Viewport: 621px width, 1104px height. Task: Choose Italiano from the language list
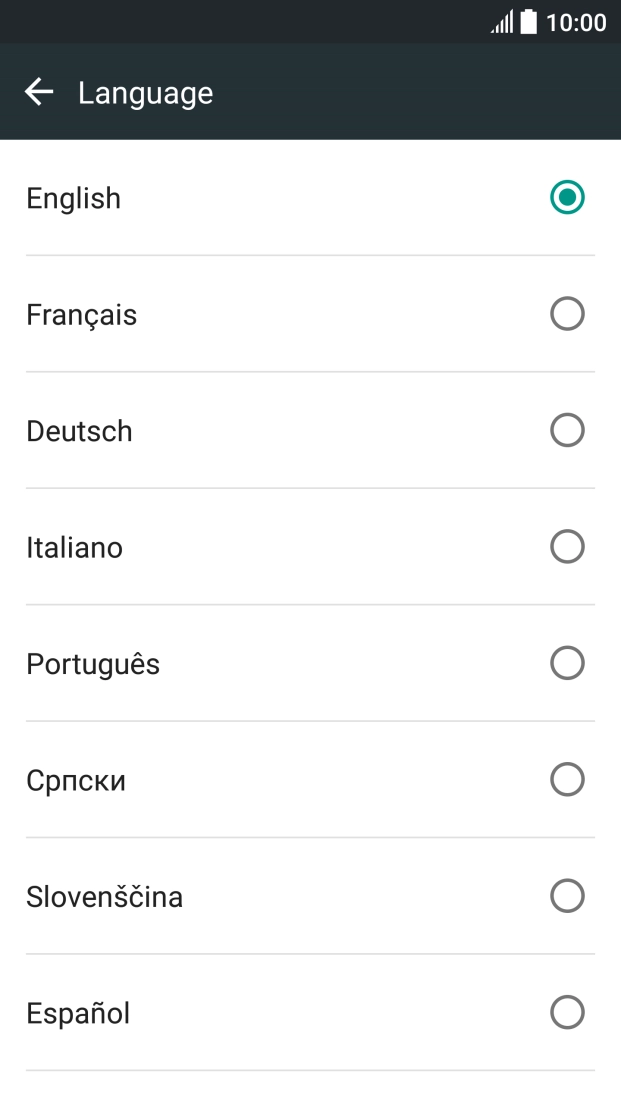pos(74,546)
